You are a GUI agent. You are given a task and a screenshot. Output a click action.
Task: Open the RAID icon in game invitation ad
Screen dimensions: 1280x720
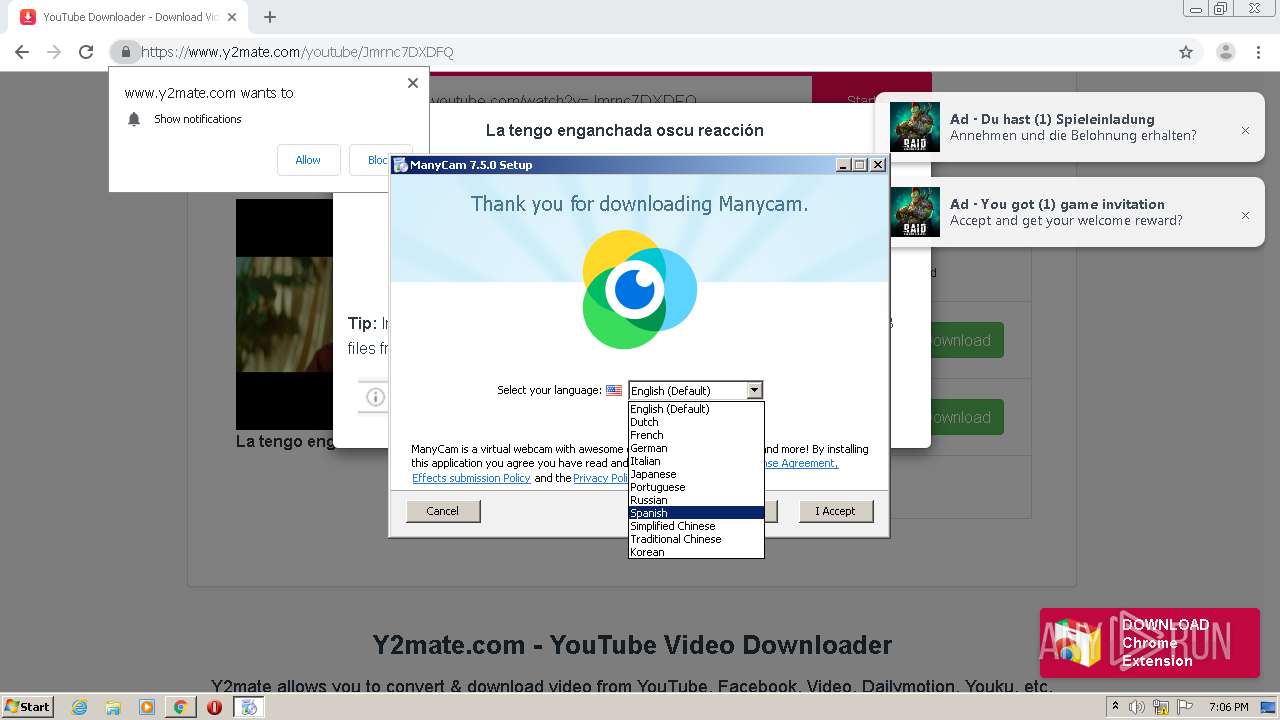point(915,212)
